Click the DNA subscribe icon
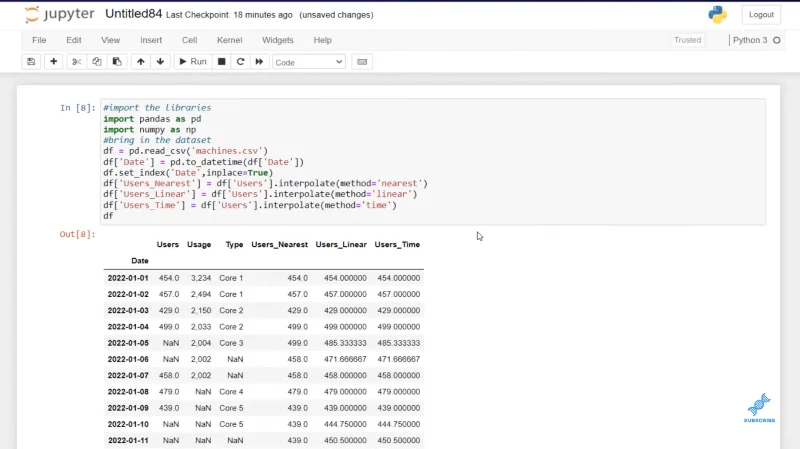The width and height of the screenshot is (800, 449). click(x=759, y=407)
